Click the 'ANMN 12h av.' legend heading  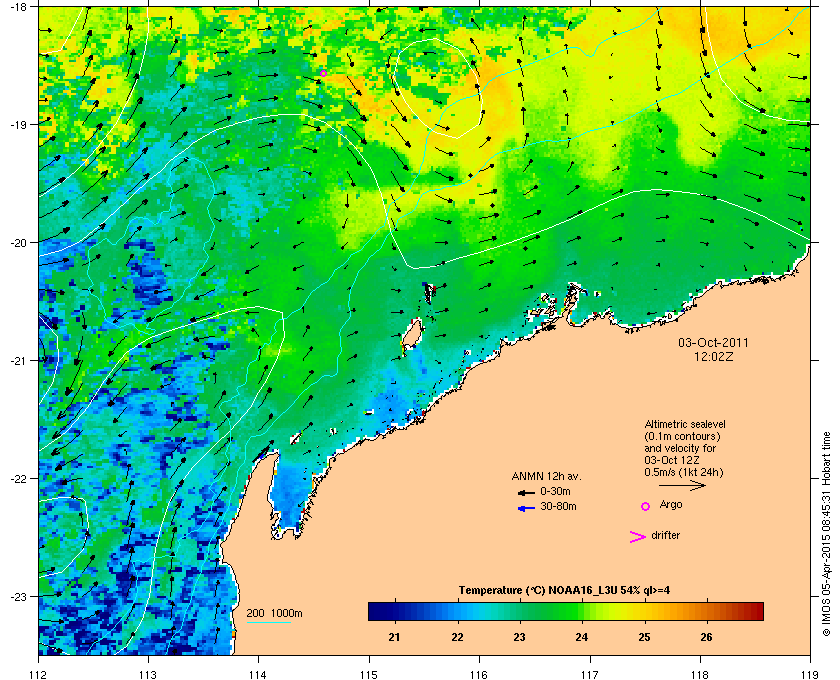coord(546,476)
